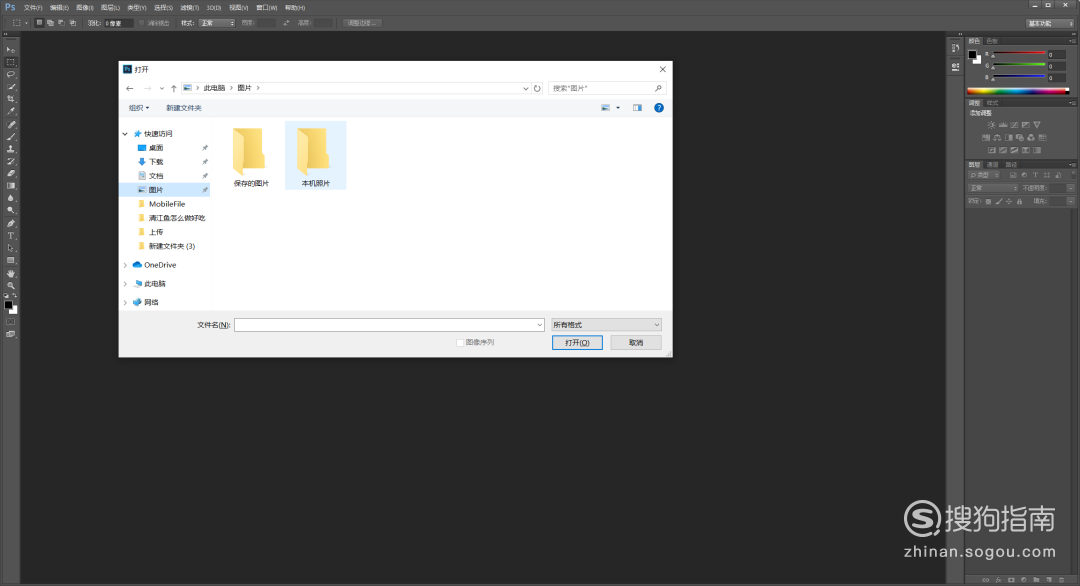Click the rainbow color spectrum bar
The image size is (1080, 586).
(x=1018, y=90)
